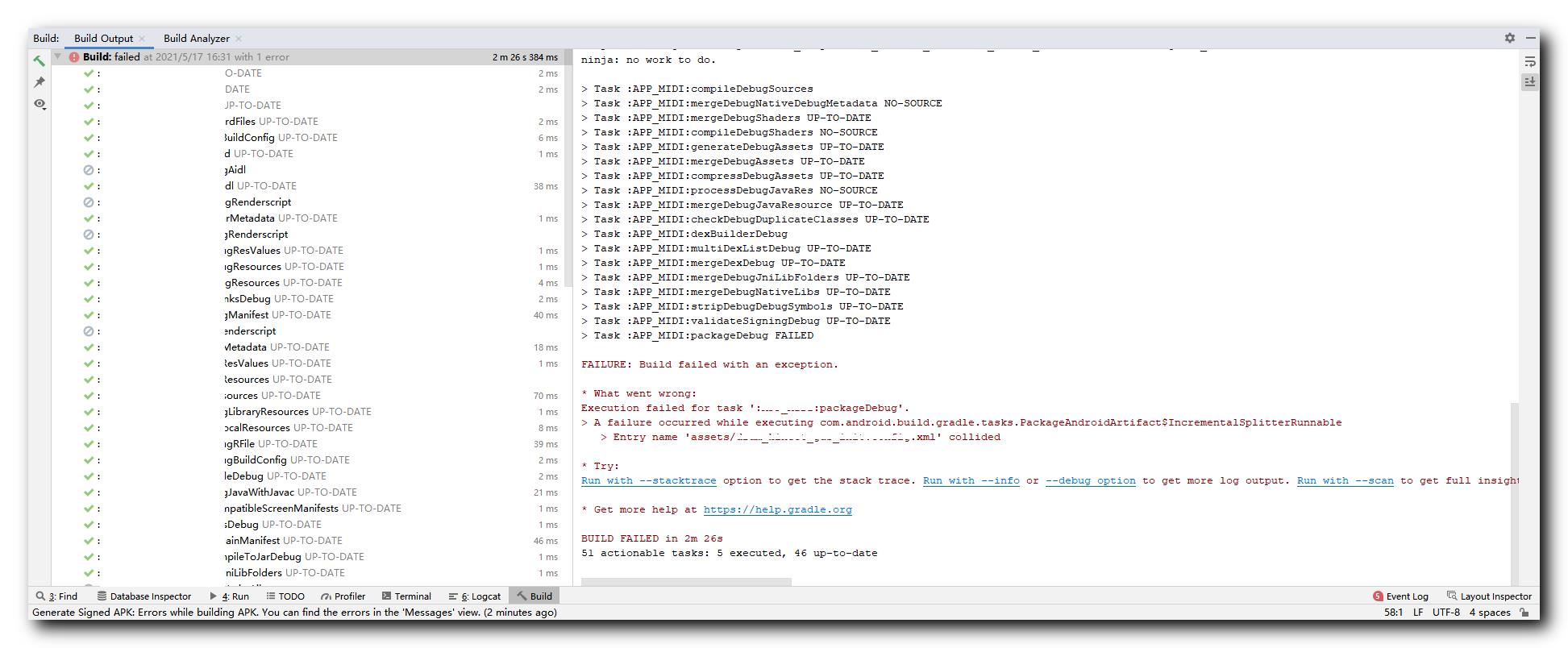Switch to the Build Output tab
1568x648 pixels.
pos(103,38)
